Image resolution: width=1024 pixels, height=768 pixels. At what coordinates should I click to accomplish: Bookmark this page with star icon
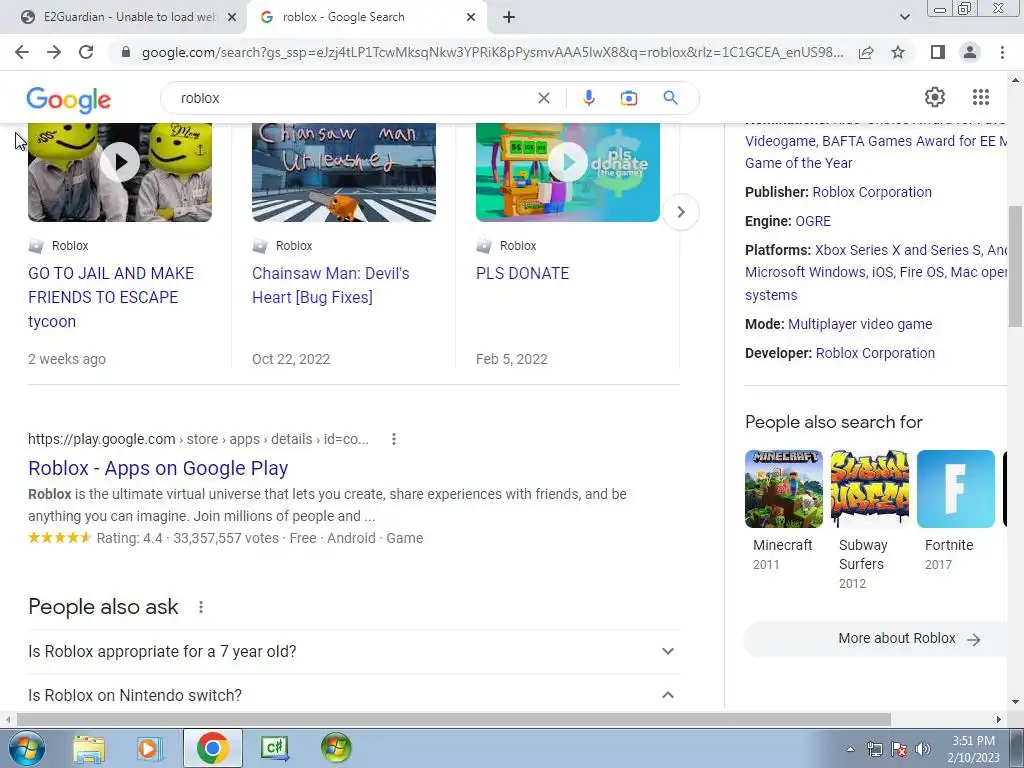coord(898,52)
